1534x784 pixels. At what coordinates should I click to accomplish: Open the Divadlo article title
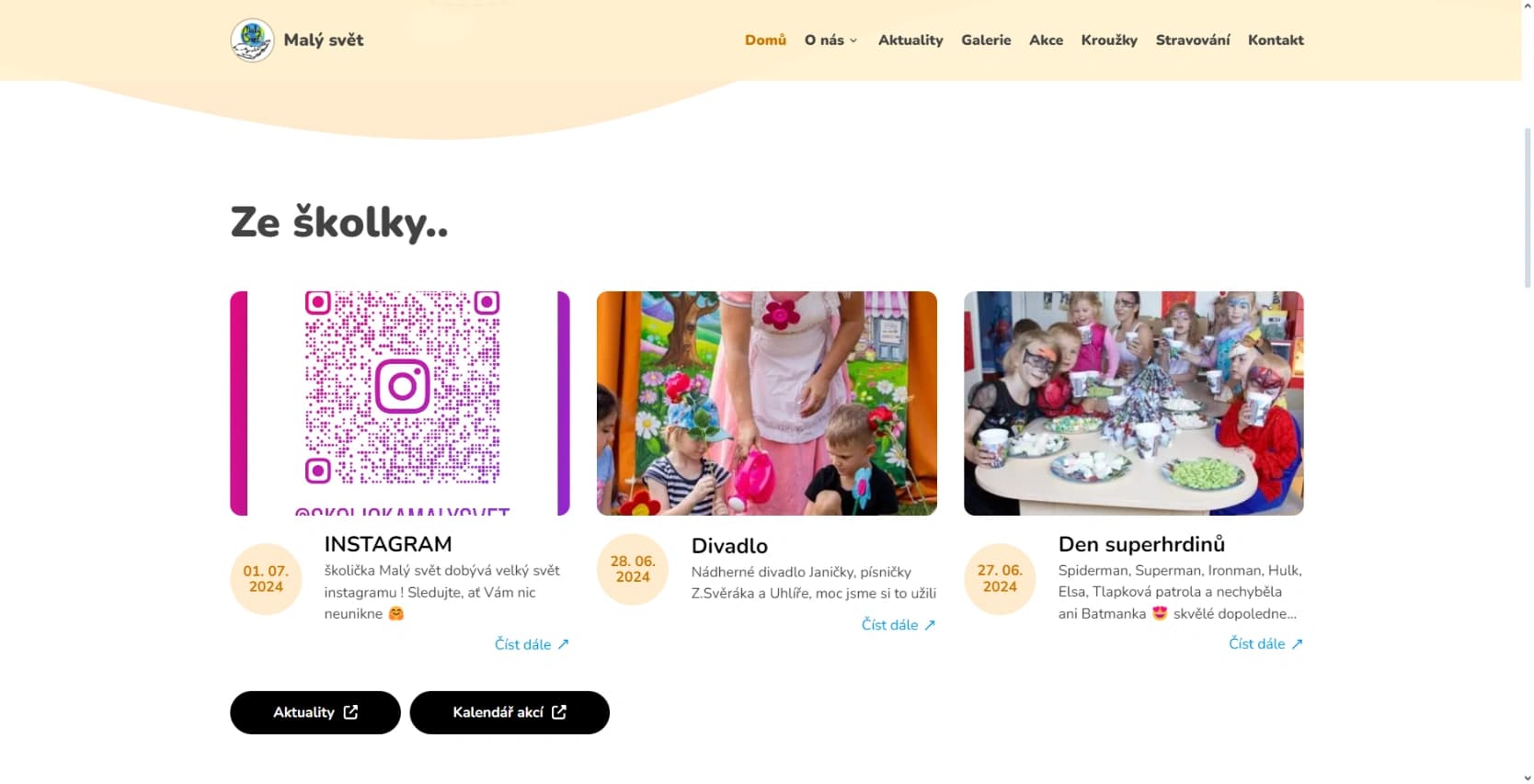(729, 546)
